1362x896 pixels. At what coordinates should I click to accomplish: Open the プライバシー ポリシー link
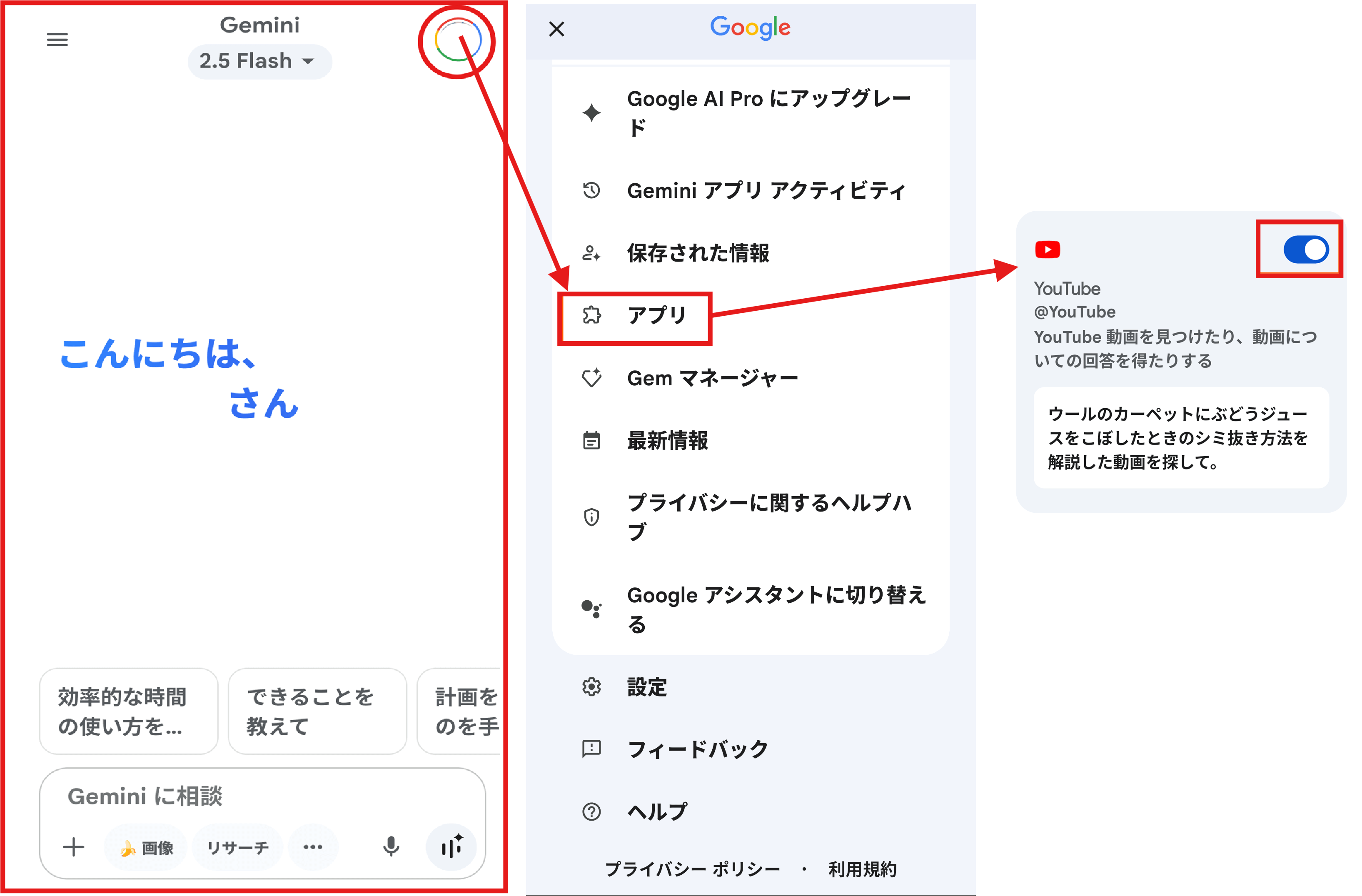pos(692,869)
